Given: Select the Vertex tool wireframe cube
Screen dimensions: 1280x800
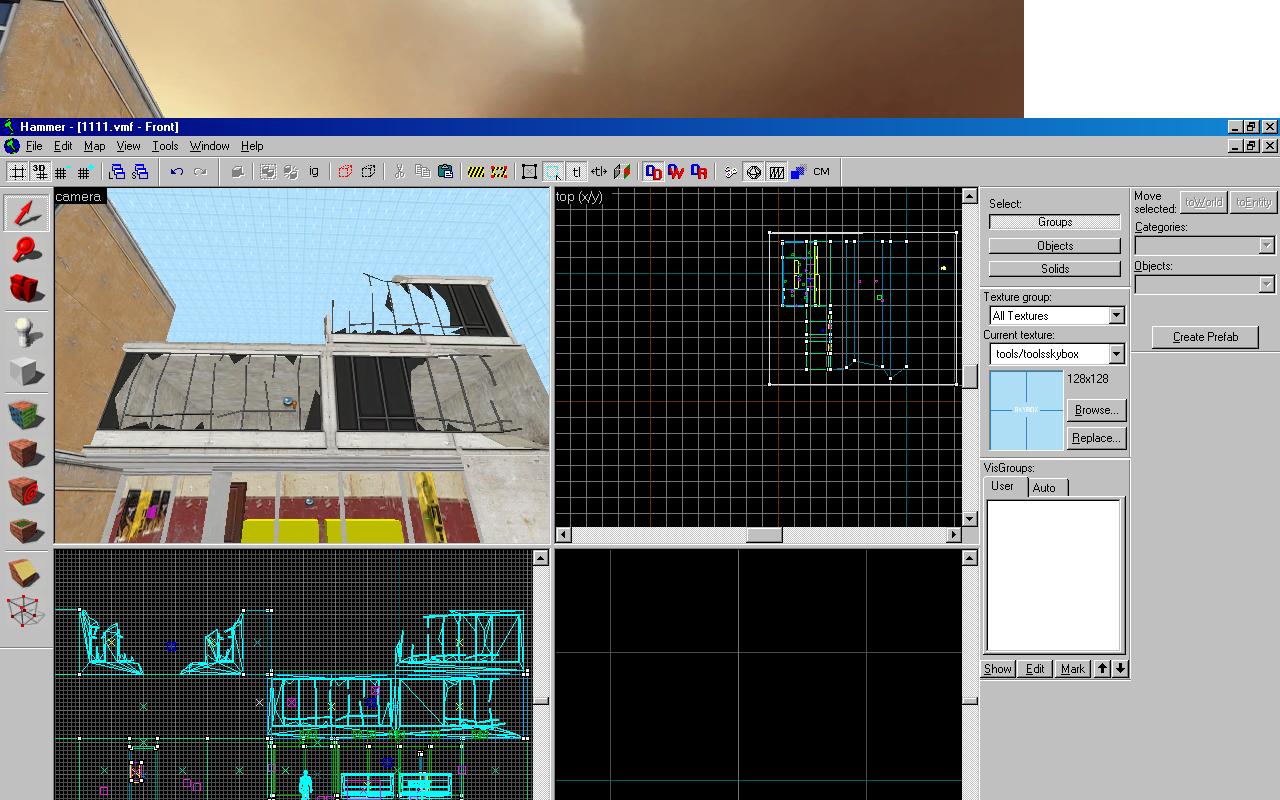Looking at the screenshot, I should 27,611.
